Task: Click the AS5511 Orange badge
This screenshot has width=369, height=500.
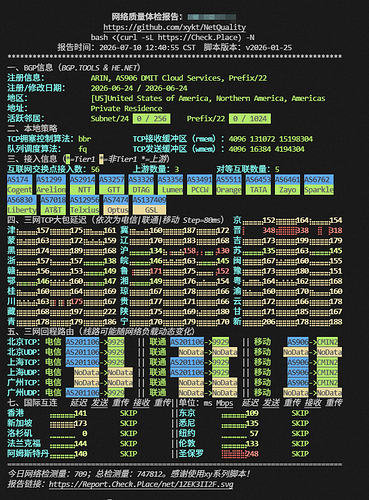Action: pos(229,184)
